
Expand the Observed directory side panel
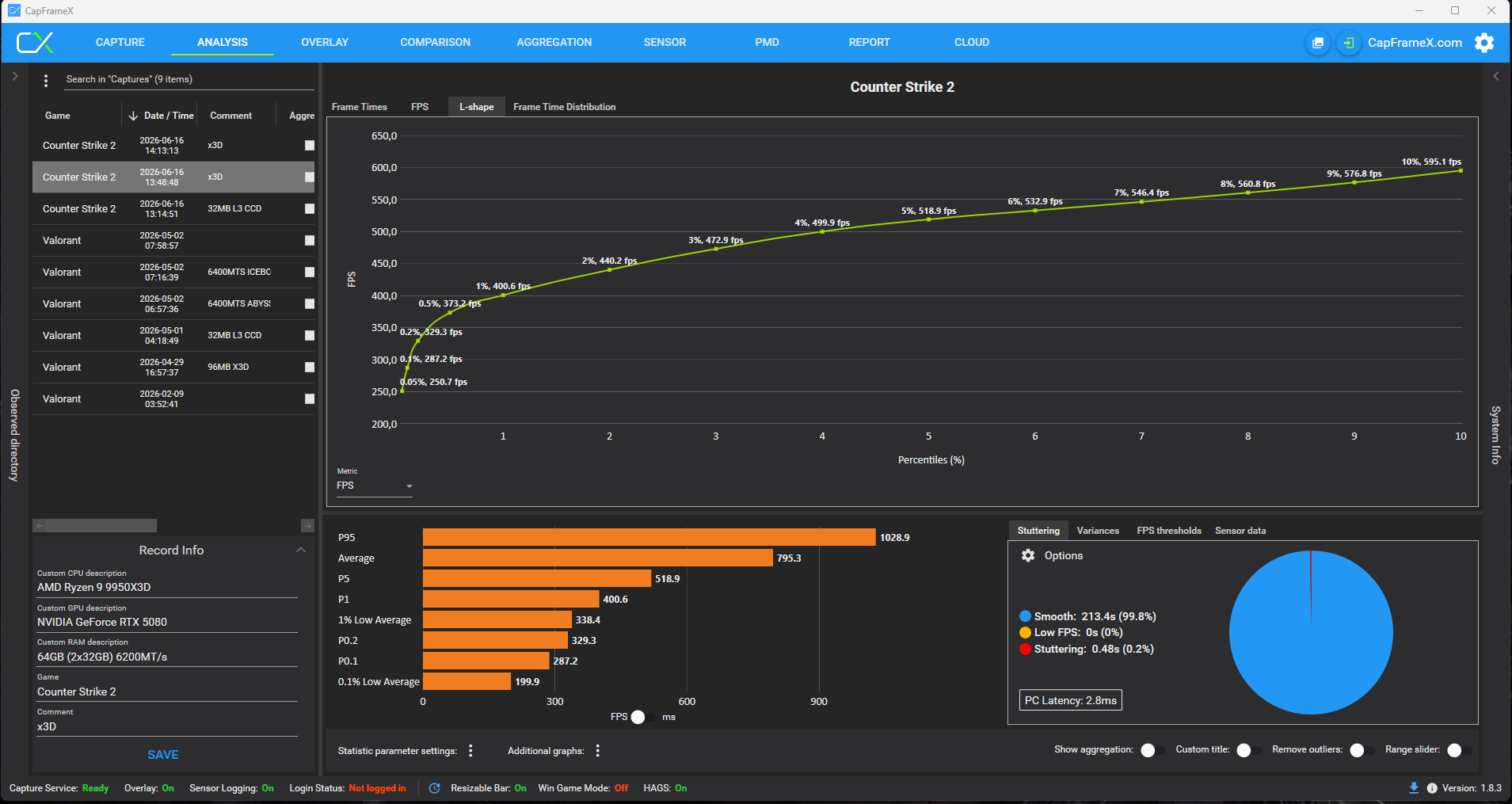click(x=14, y=77)
